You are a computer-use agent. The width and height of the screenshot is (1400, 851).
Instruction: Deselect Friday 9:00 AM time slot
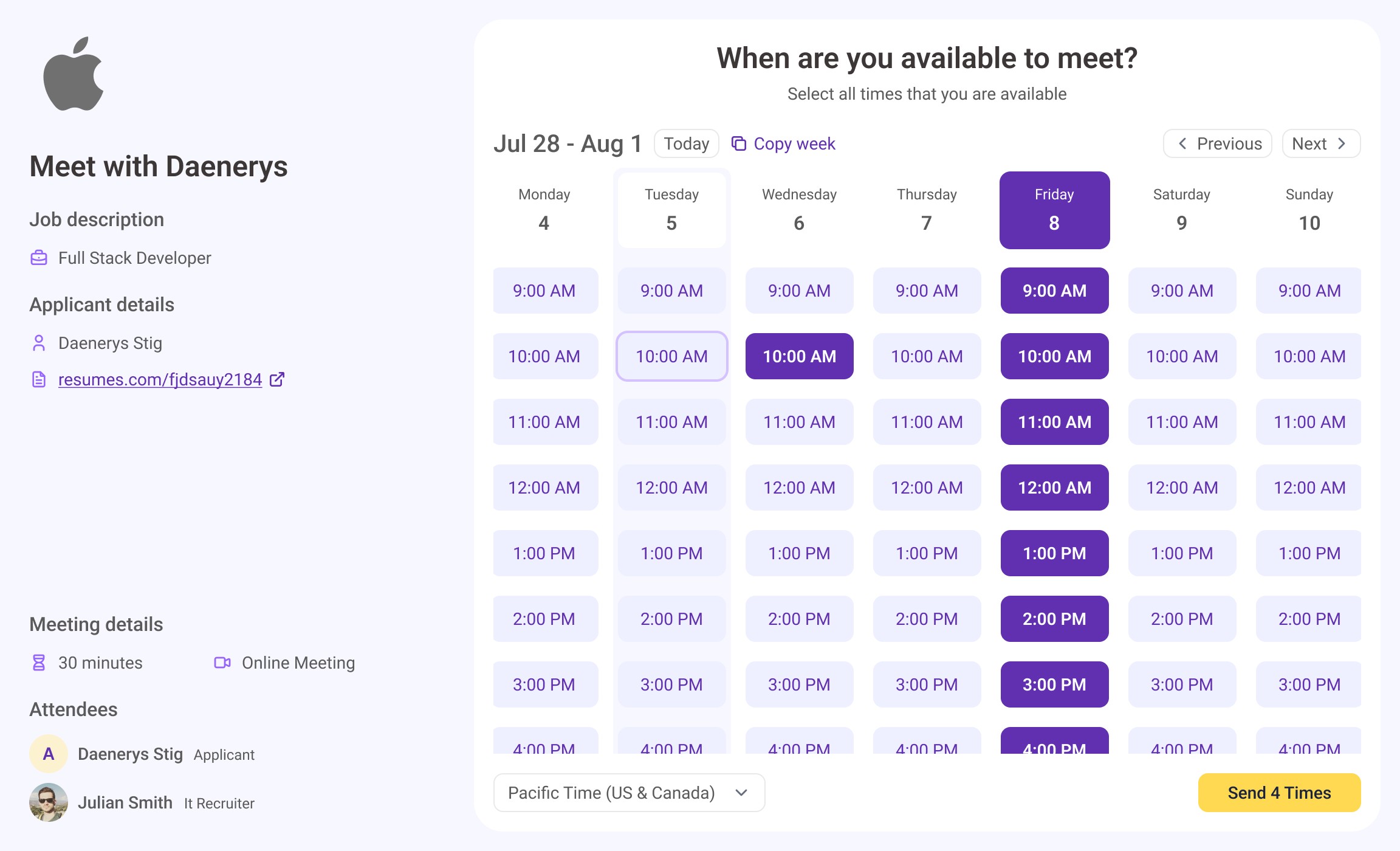[x=1054, y=291]
